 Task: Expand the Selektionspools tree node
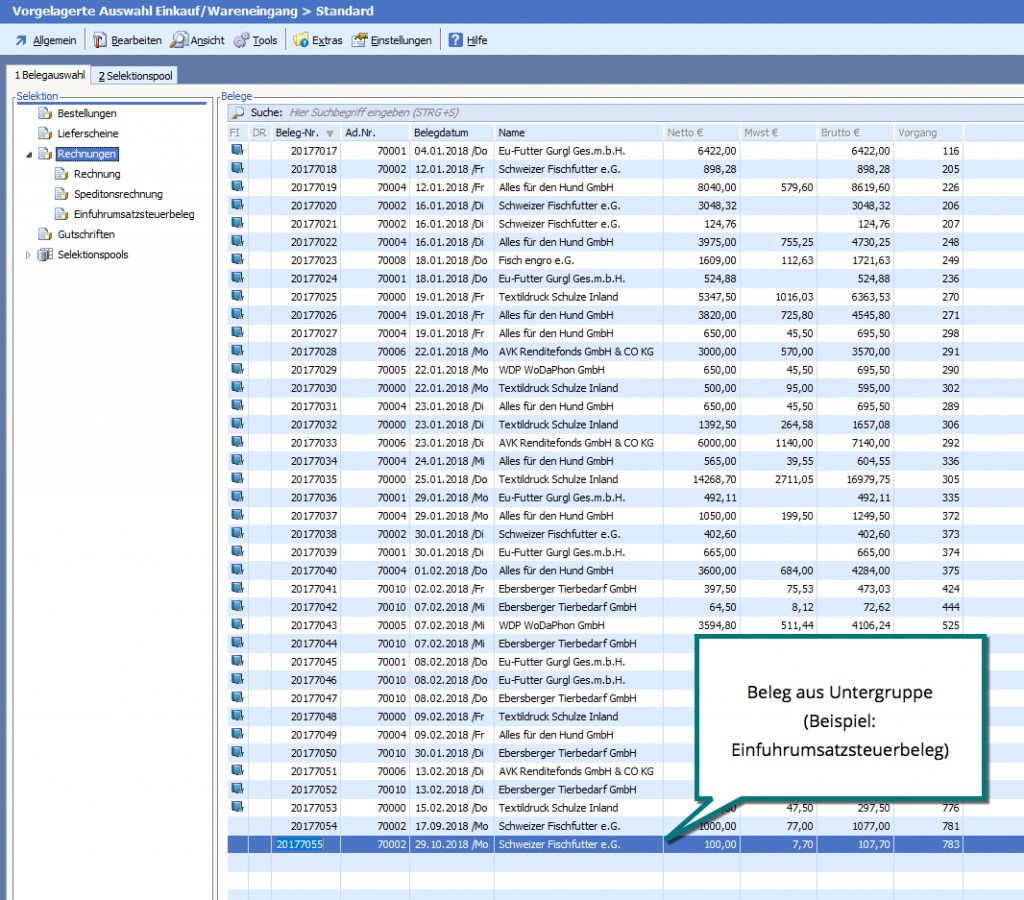[x=29, y=255]
